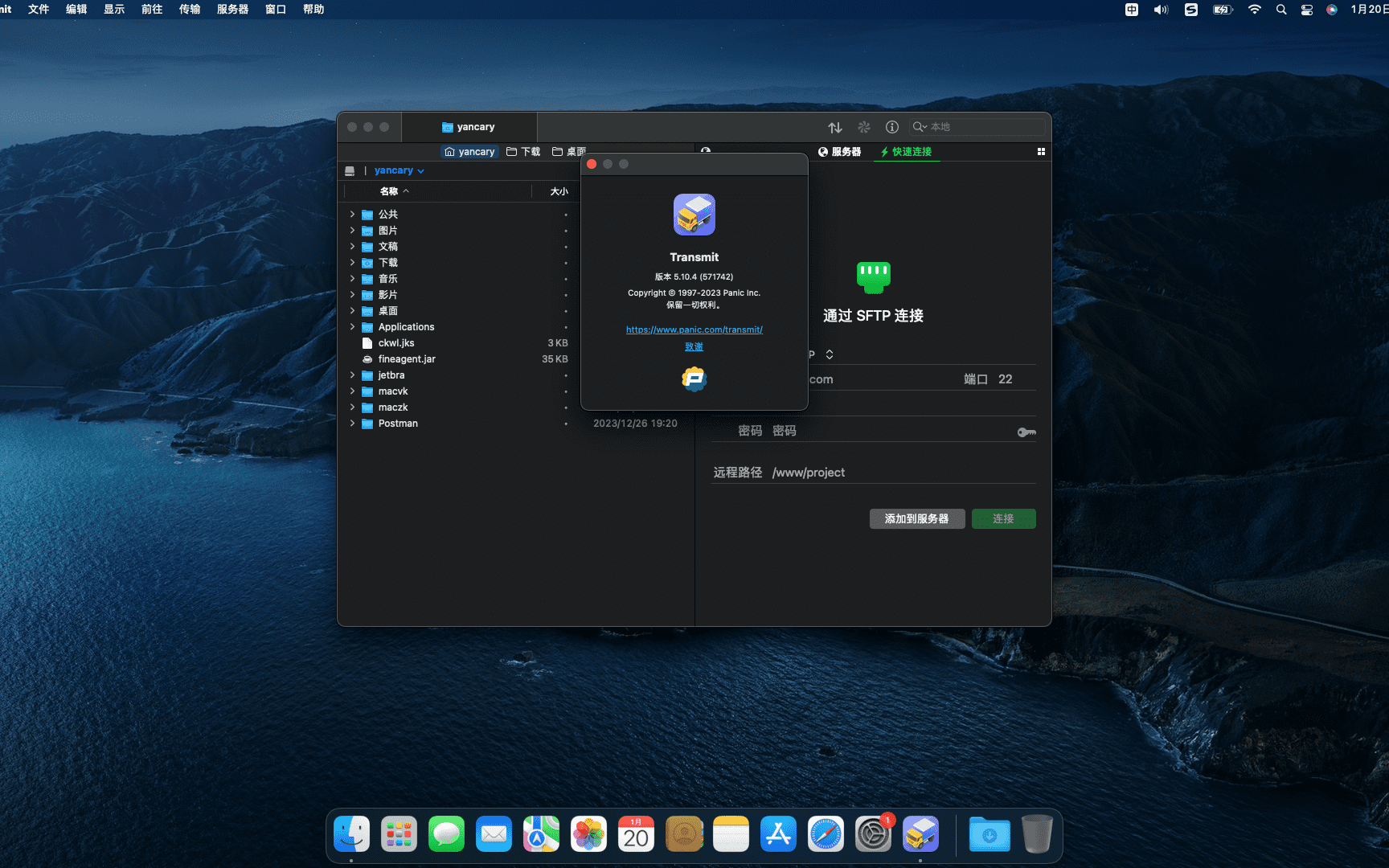Click the yancary window tab
The image size is (1389, 868).
(x=469, y=127)
